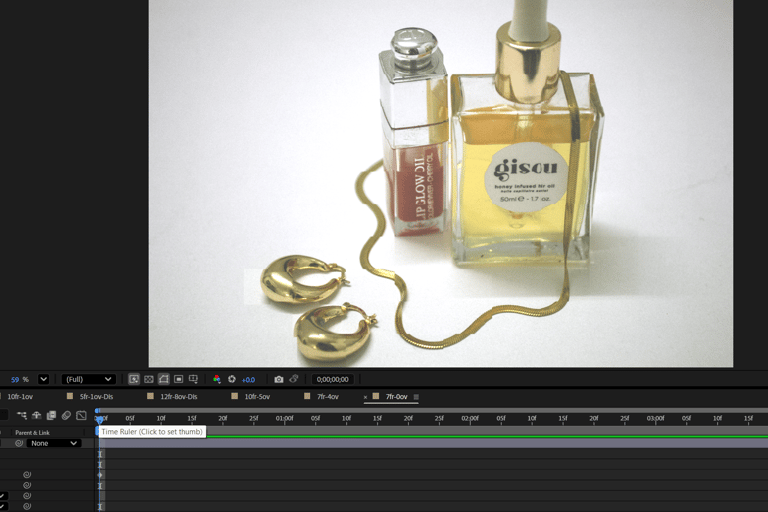This screenshot has width=768, height=512.
Task: Open the None parent layer dropdown
Action: click(53, 443)
